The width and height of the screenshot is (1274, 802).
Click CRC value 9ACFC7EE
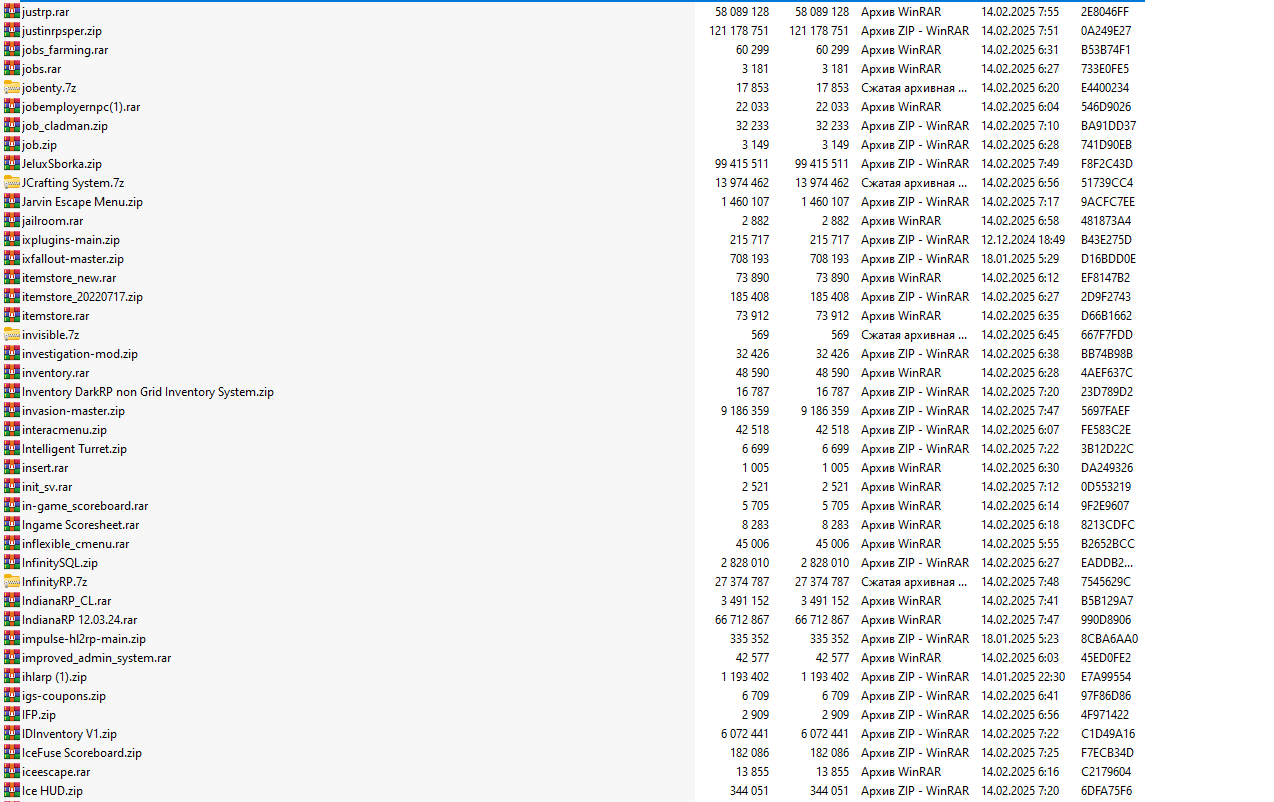click(x=1108, y=202)
